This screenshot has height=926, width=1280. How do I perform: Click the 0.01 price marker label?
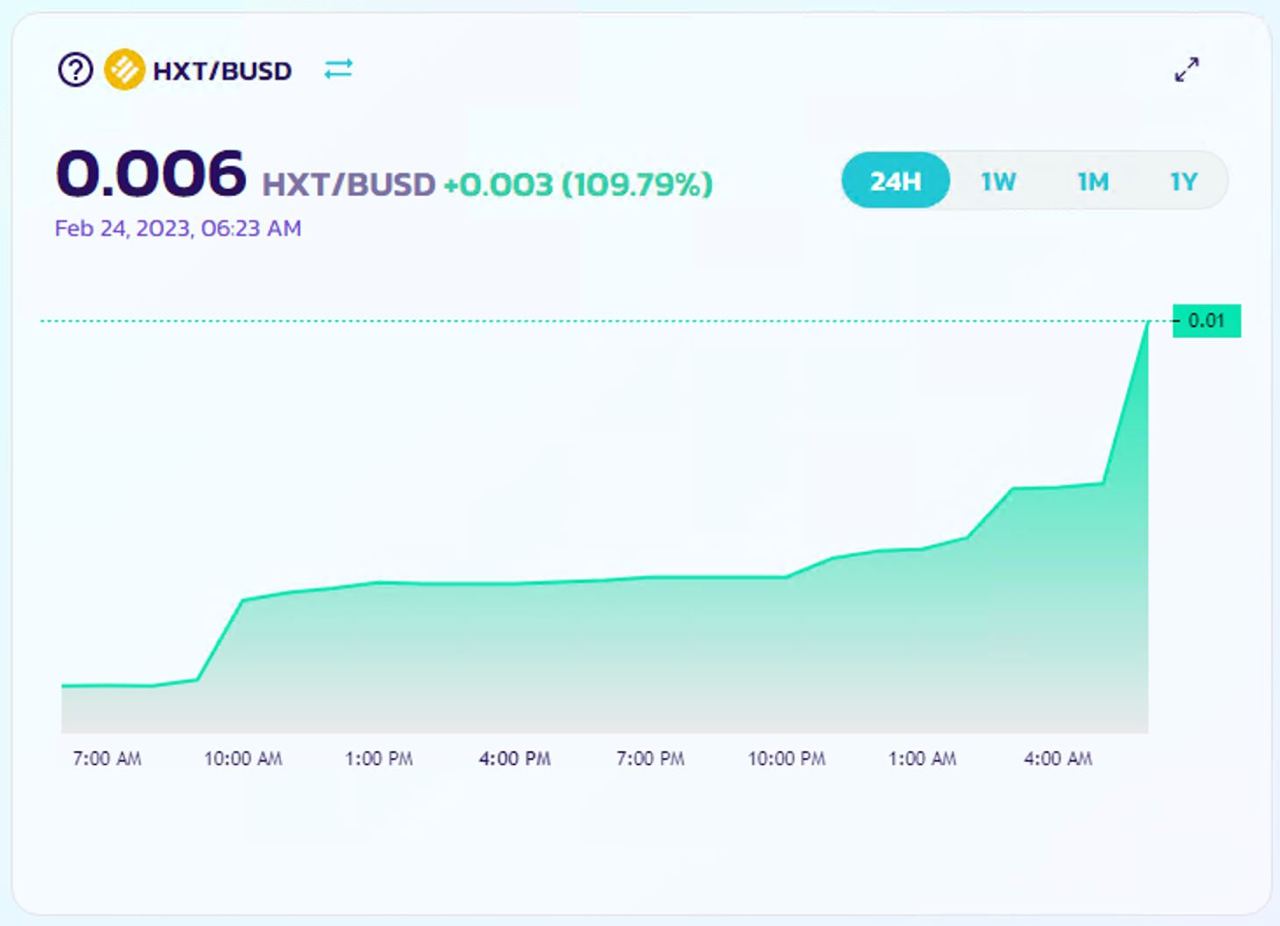1207,321
